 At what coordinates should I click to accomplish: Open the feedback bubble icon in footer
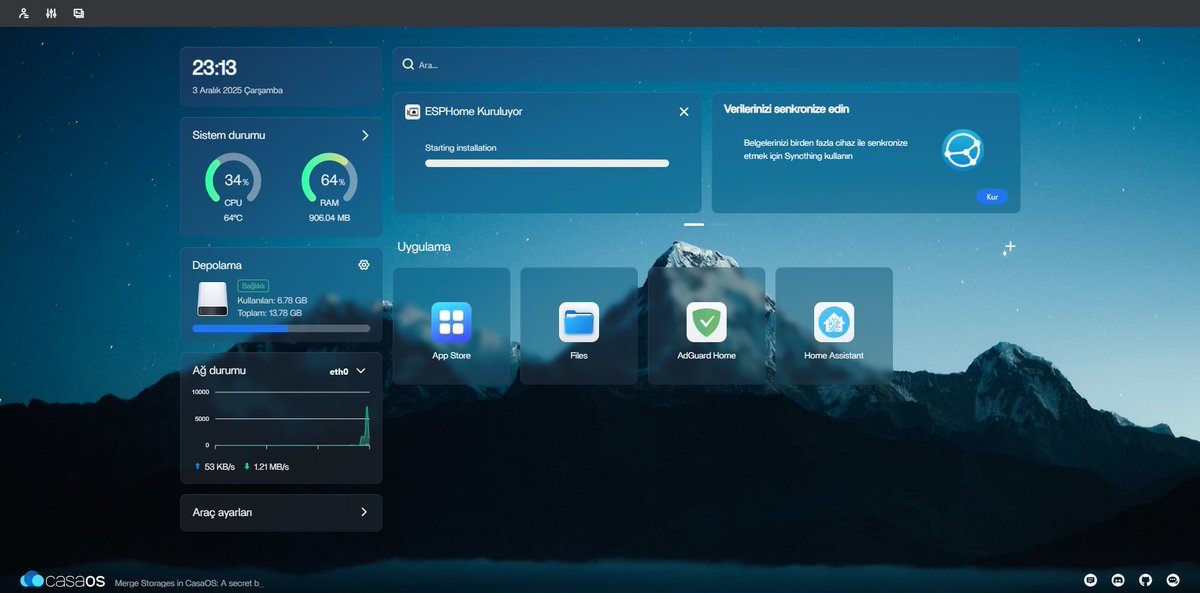tap(1173, 580)
